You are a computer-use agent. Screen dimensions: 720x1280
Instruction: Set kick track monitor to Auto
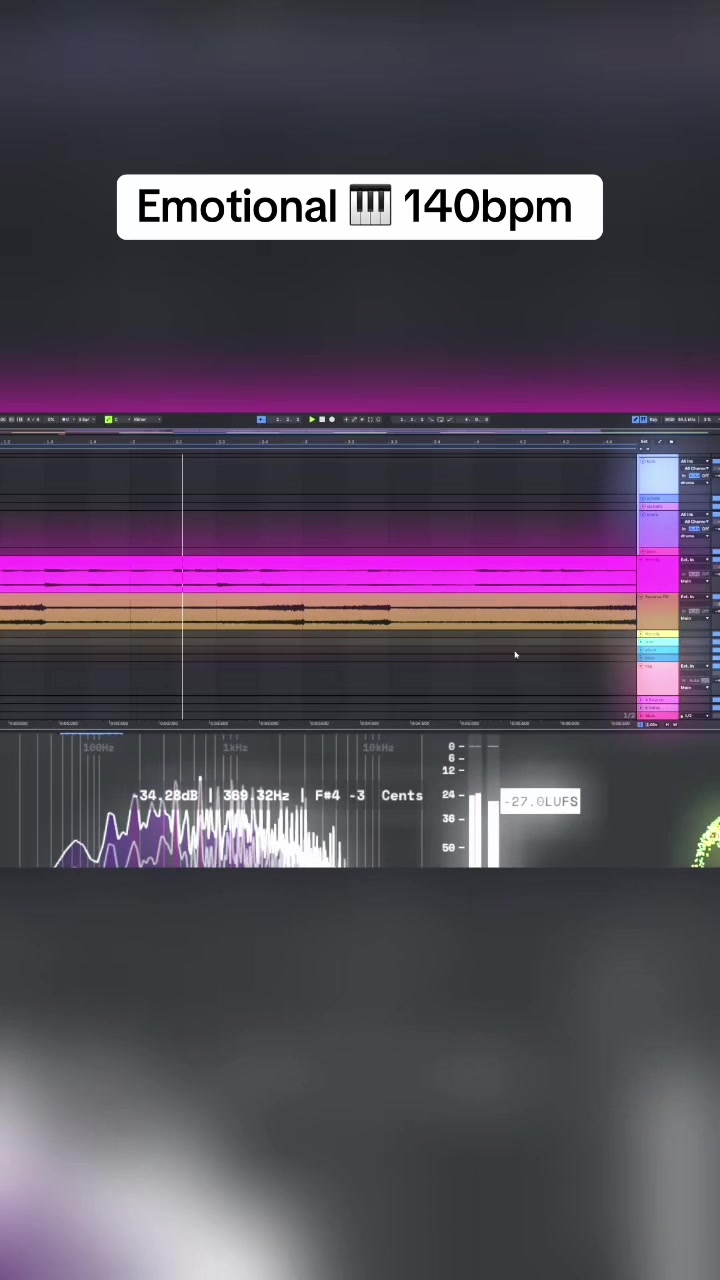(694, 476)
